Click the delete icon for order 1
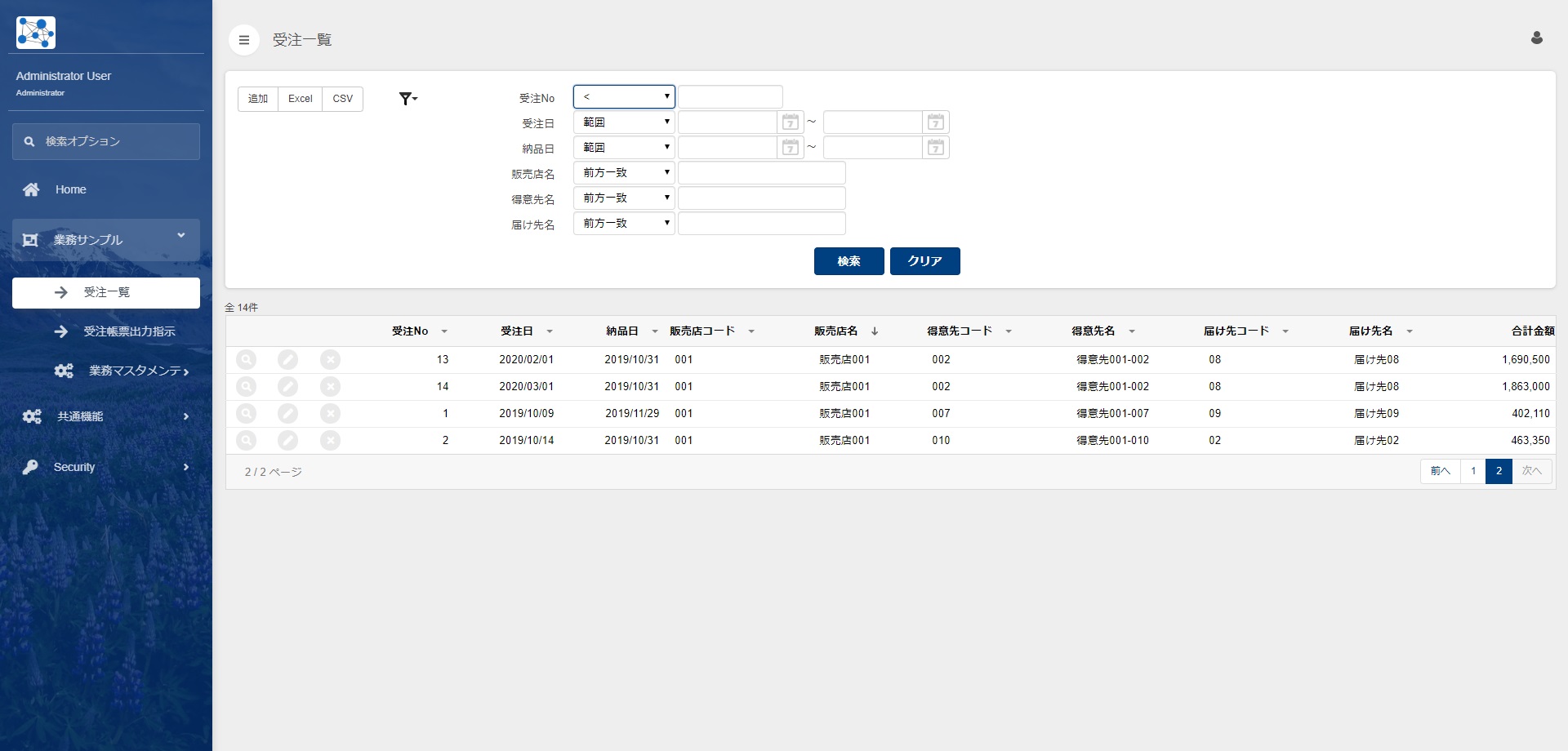Viewport: 1568px width, 751px height. [x=330, y=413]
